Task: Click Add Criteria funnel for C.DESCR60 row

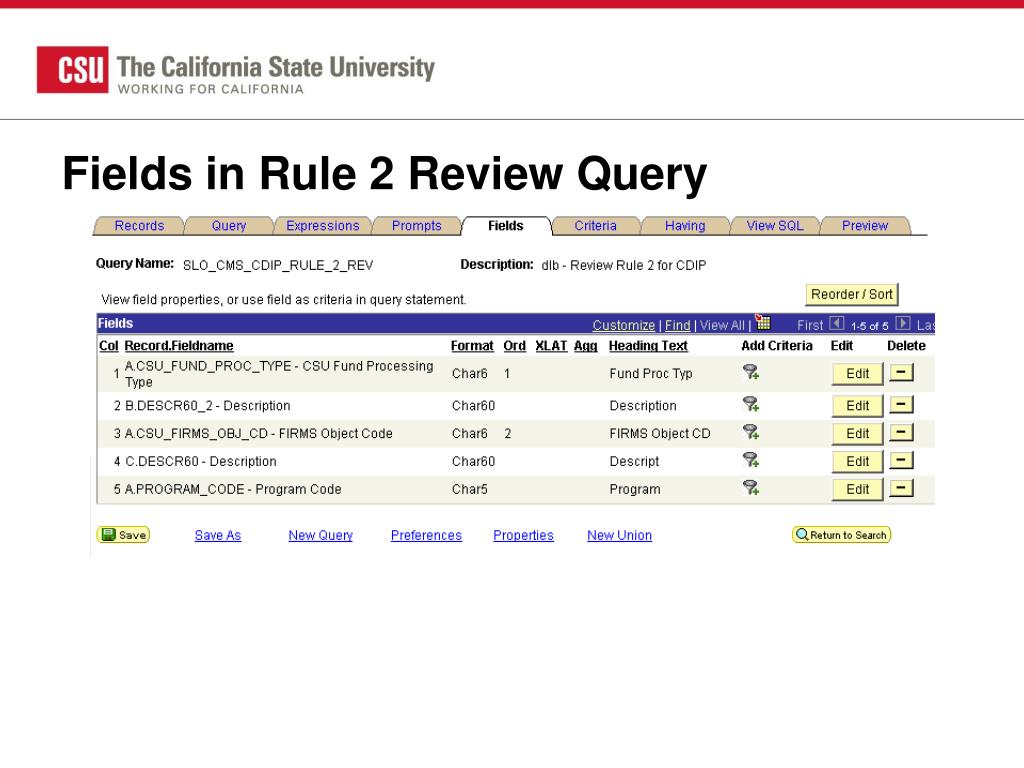Action: coord(750,461)
